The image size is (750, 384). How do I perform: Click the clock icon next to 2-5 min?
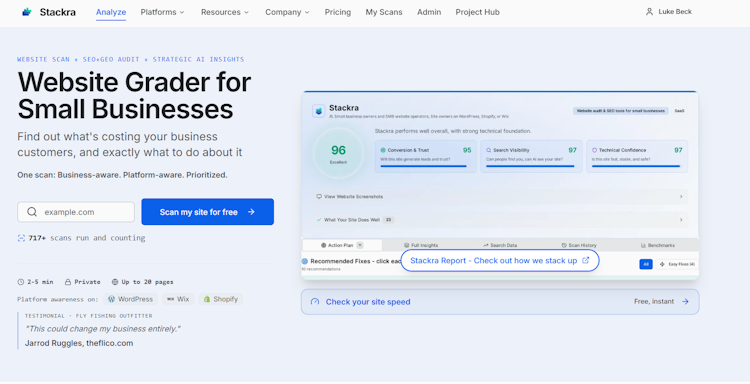tap(21, 282)
